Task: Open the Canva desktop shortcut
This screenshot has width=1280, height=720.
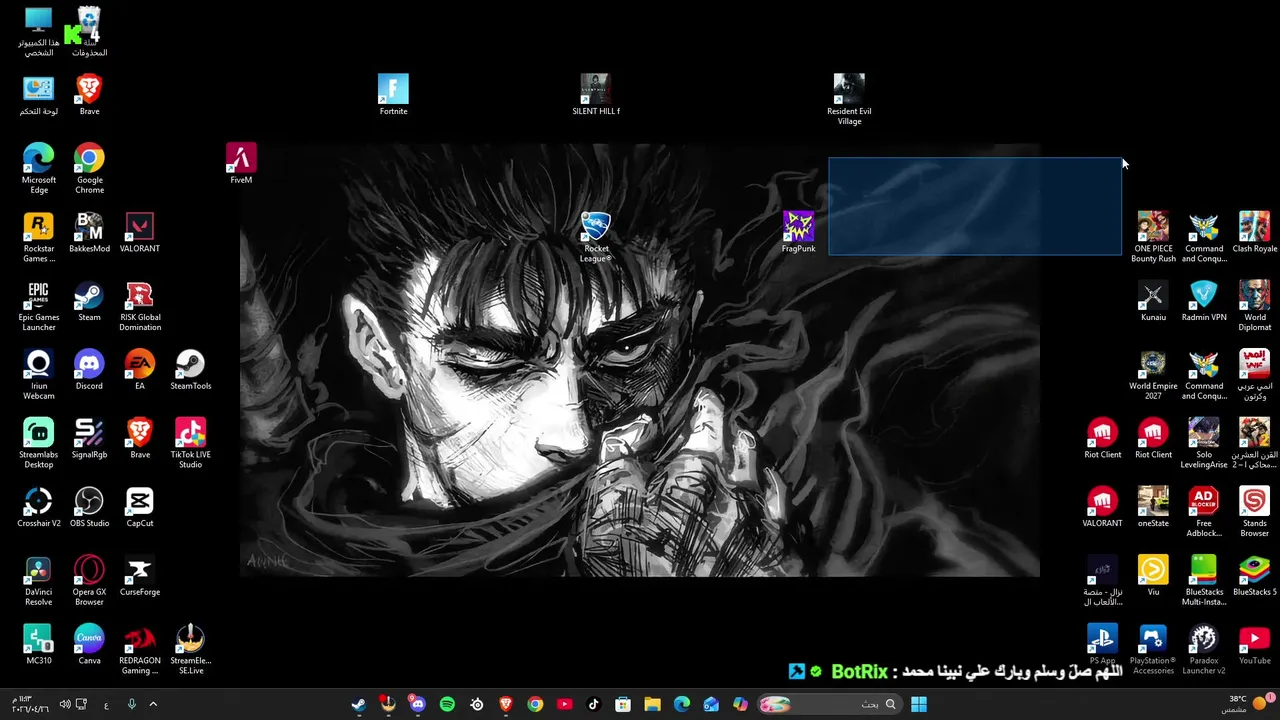Action: tap(89, 644)
